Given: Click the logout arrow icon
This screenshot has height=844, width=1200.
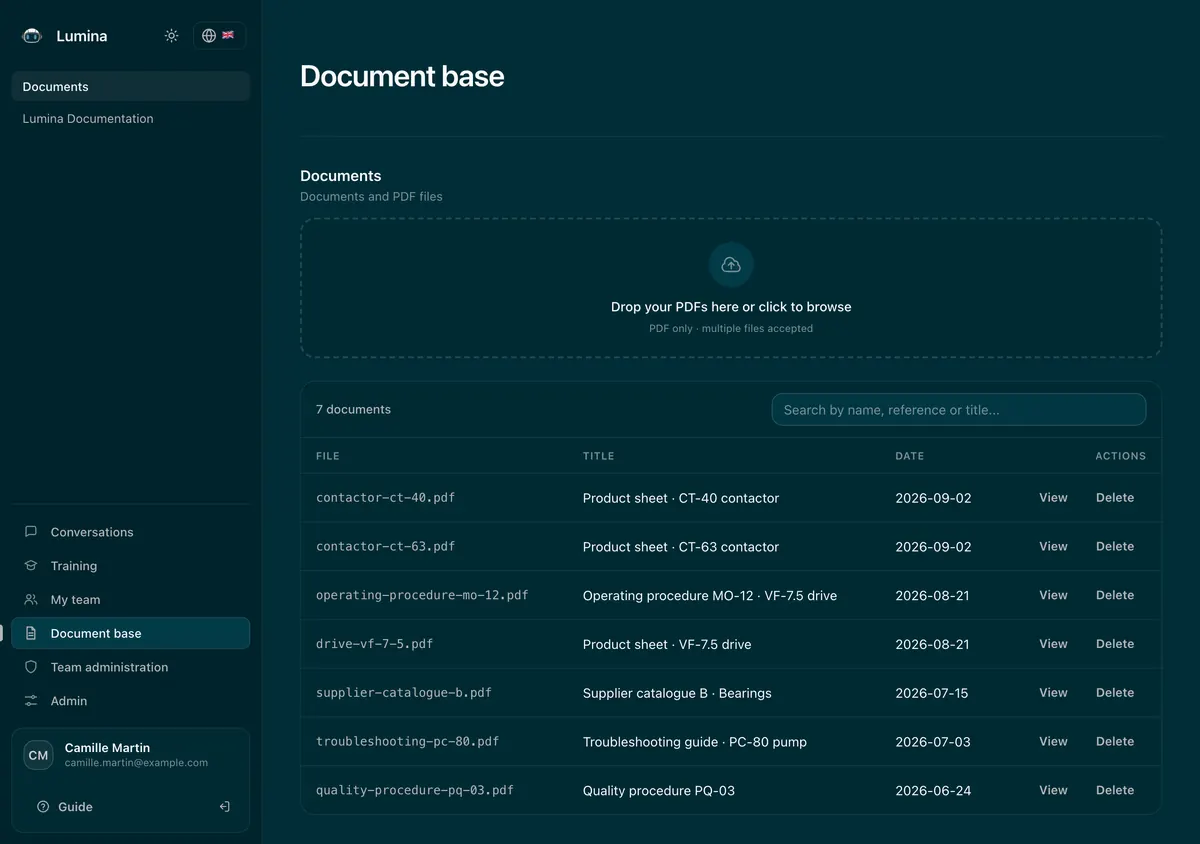Looking at the screenshot, I should [x=225, y=807].
